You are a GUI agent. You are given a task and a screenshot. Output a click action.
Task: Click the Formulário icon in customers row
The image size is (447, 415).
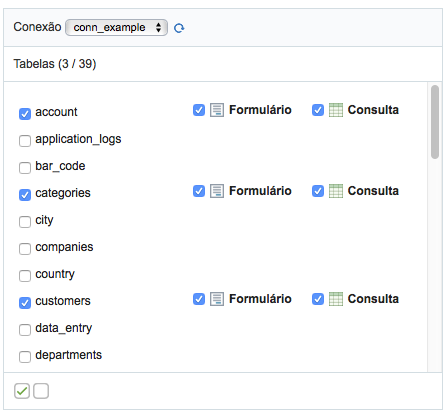click(217, 299)
